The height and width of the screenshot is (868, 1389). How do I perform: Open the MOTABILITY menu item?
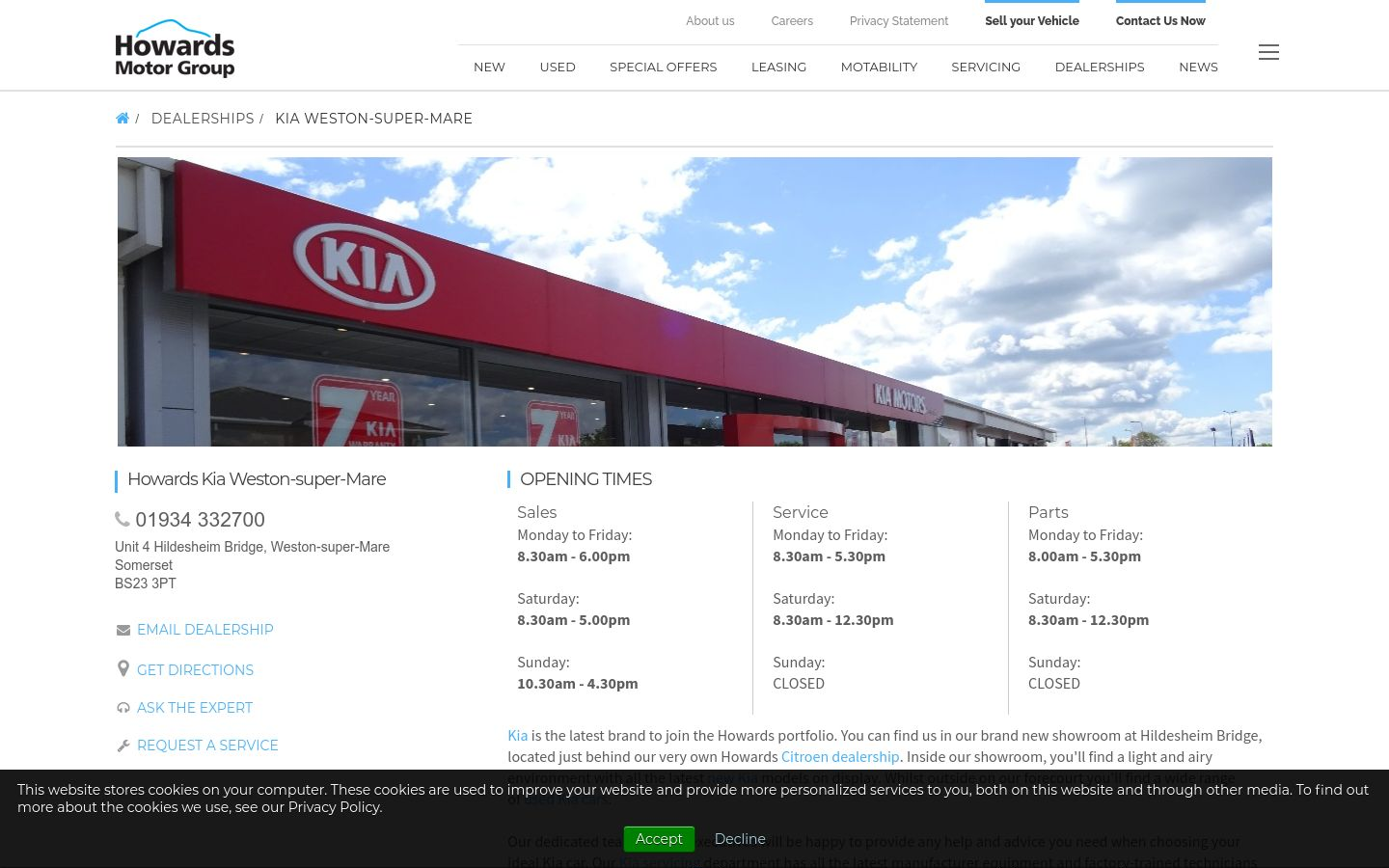click(x=879, y=67)
